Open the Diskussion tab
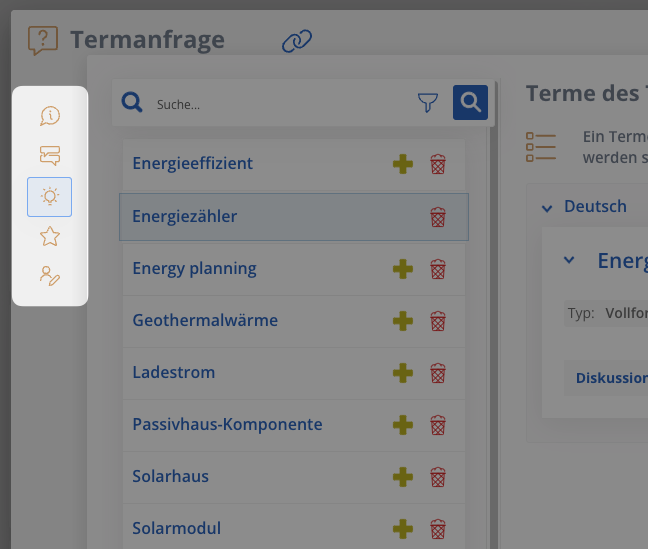This screenshot has height=549, width=648. (x=611, y=378)
